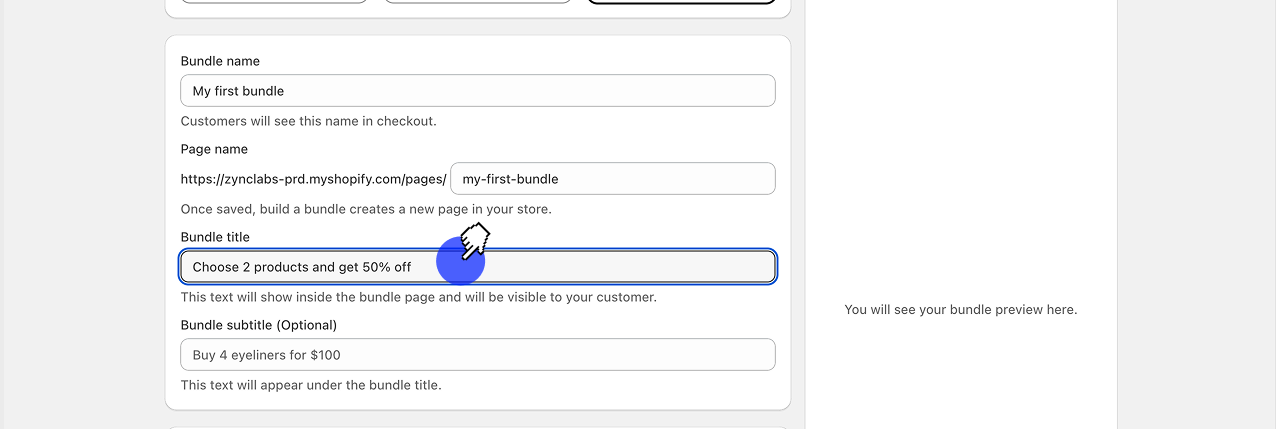Viewport: 1276px width, 429px height.
Task: Click the "Bundle title" label text
Action: point(215,237)
